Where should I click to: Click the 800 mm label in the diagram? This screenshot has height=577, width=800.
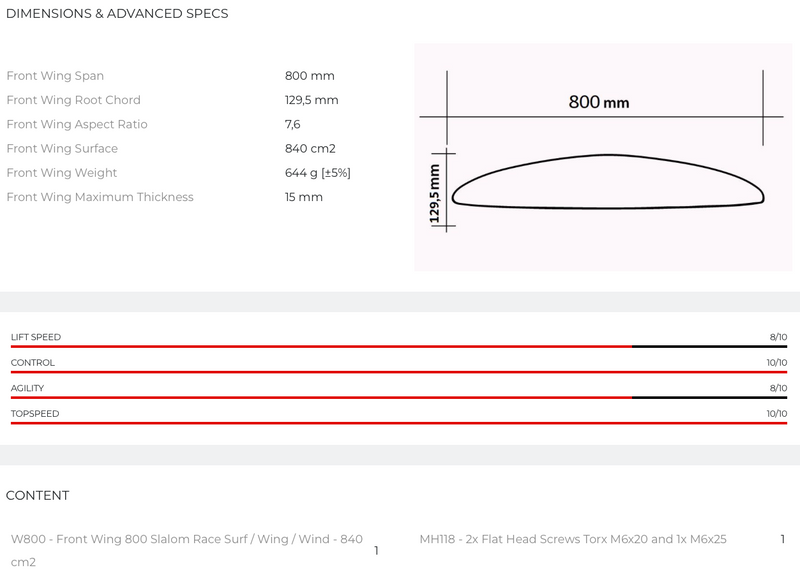pos(598,102)
